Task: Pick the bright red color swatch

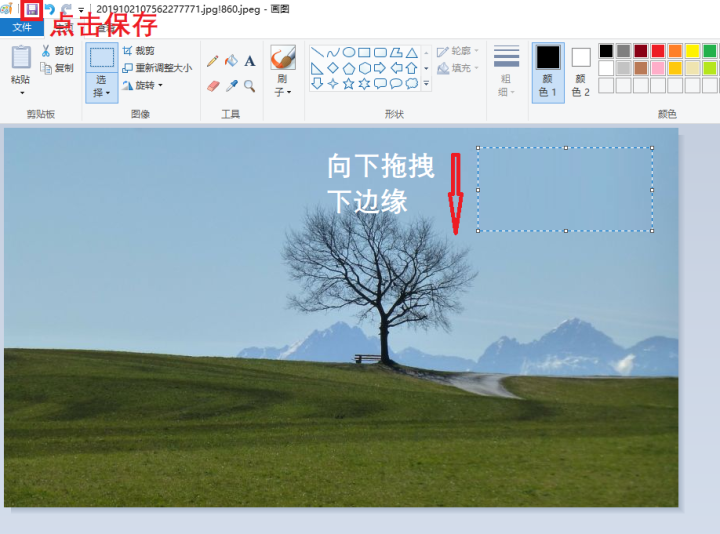Action: tap(658, 51)
